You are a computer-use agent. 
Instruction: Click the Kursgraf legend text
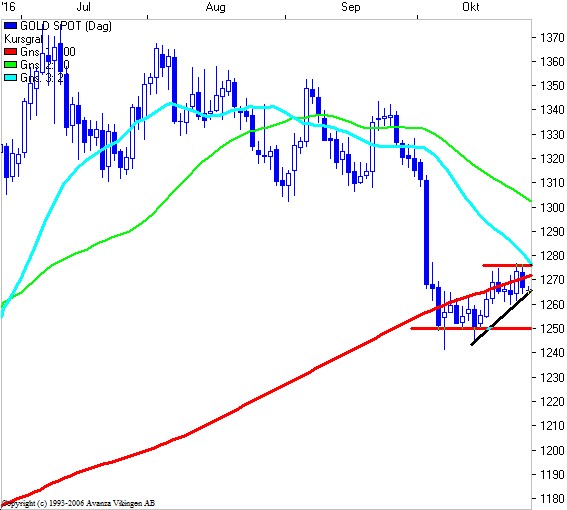click(x=24, y=39)
